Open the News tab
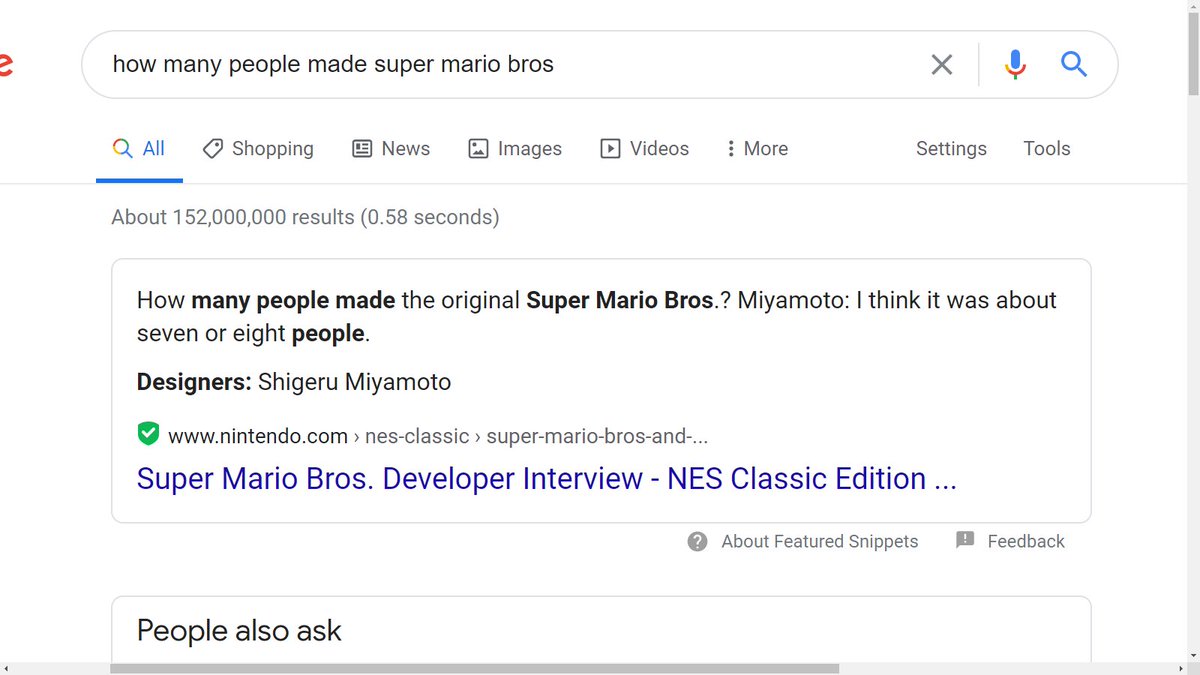Image resolution: width=1200 pixels, height=675 pixels. pos(391,149)
